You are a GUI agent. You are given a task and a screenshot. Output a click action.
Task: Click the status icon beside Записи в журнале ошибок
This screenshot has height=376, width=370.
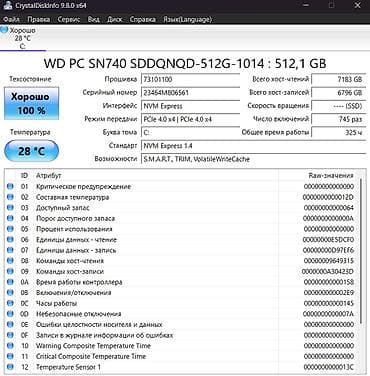point(10,335)
